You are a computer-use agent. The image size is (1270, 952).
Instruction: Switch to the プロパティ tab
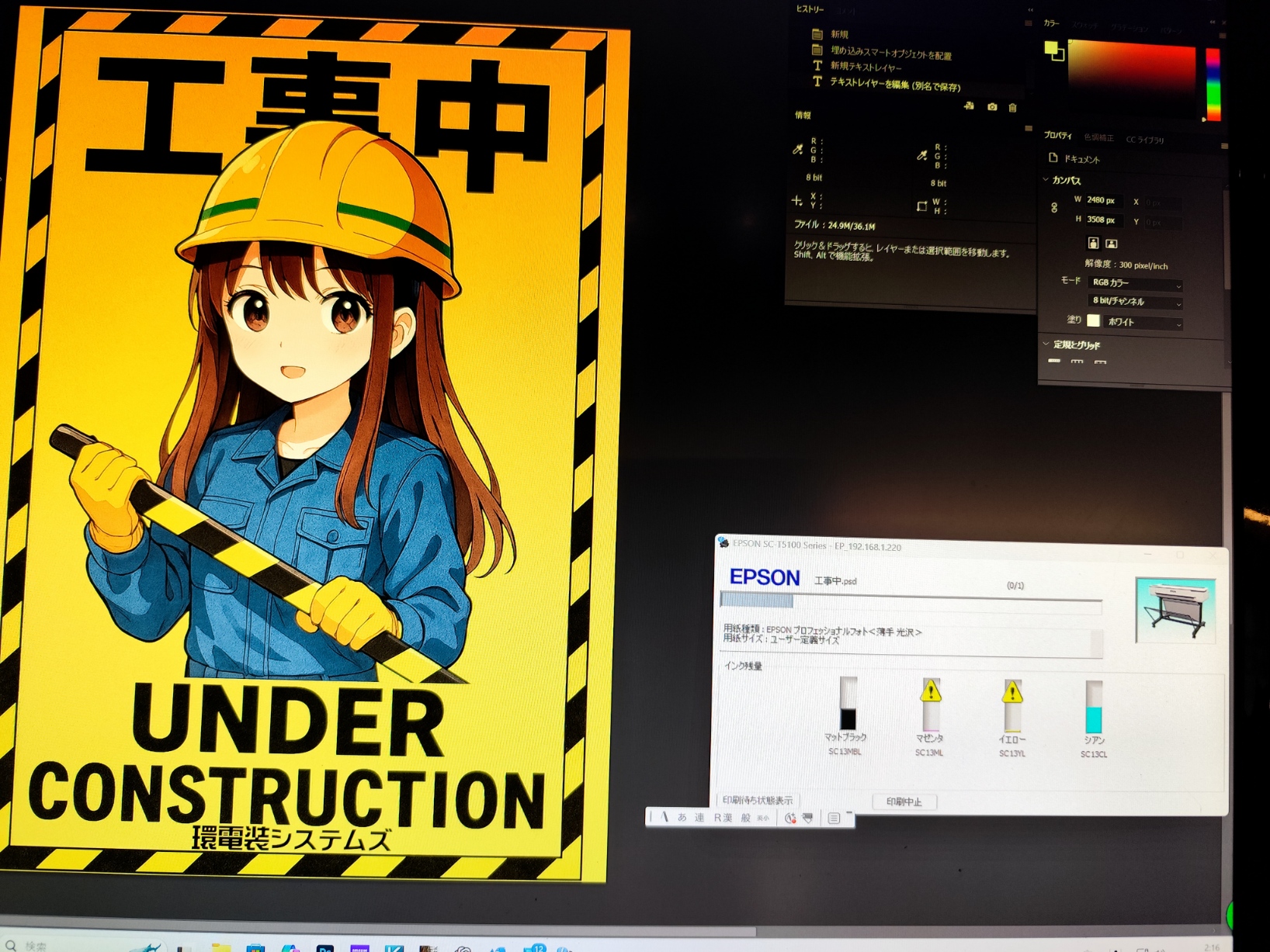1057,135
